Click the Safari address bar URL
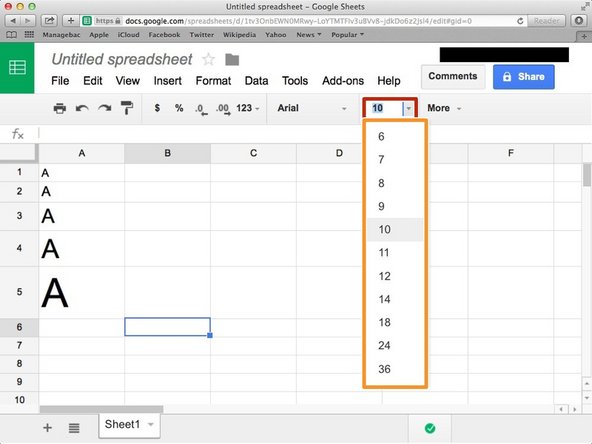The height and width of the screenshot is (444, 592). 298,21
